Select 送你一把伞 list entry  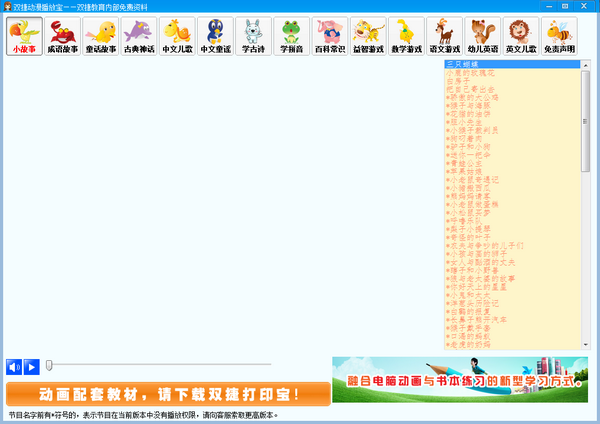512,155
